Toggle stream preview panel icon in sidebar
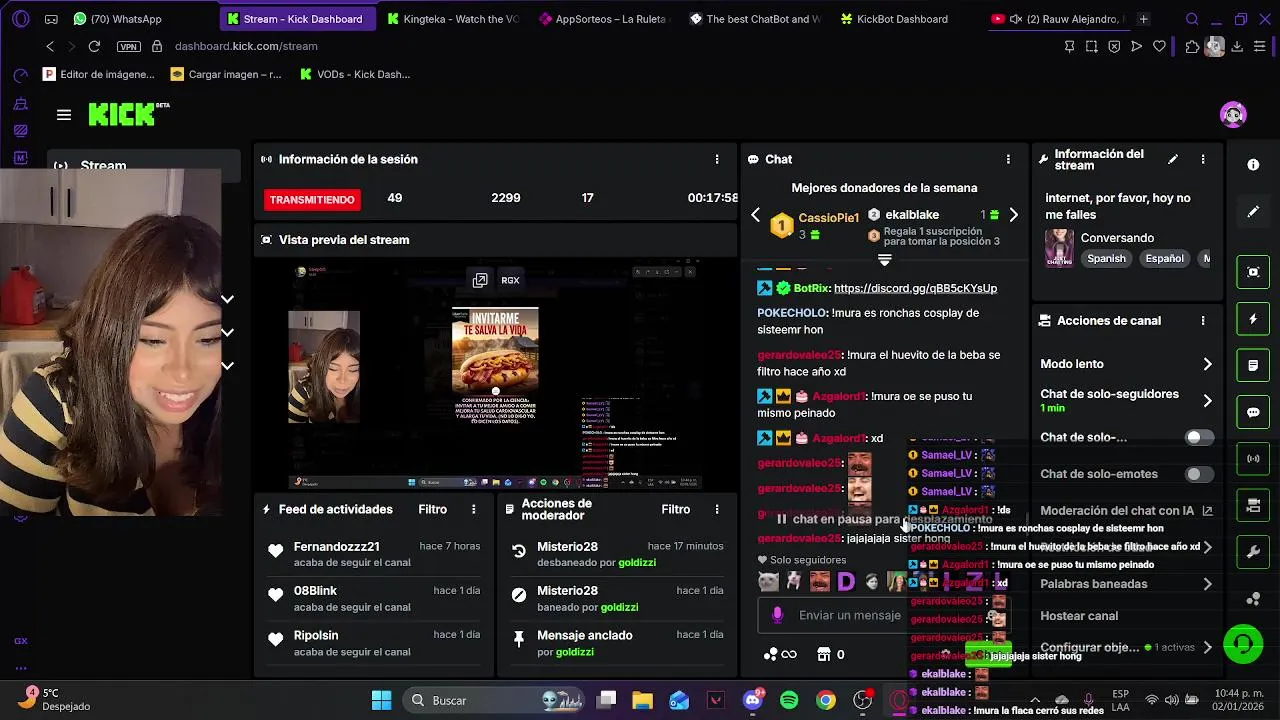This screenshot has height=720, width=1280. tap(1253, 272)
